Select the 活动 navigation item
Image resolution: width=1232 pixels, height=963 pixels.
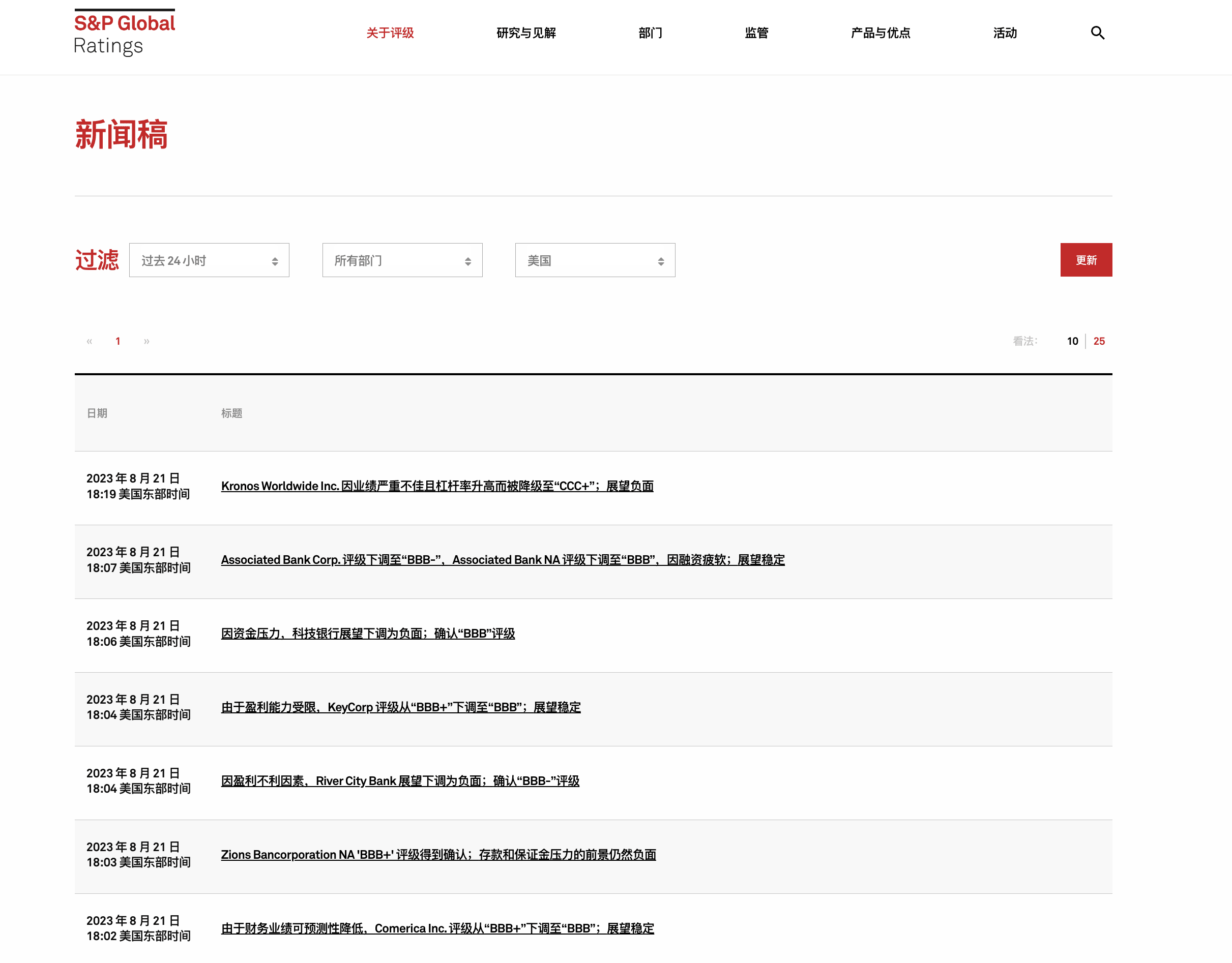(1004, 33)
